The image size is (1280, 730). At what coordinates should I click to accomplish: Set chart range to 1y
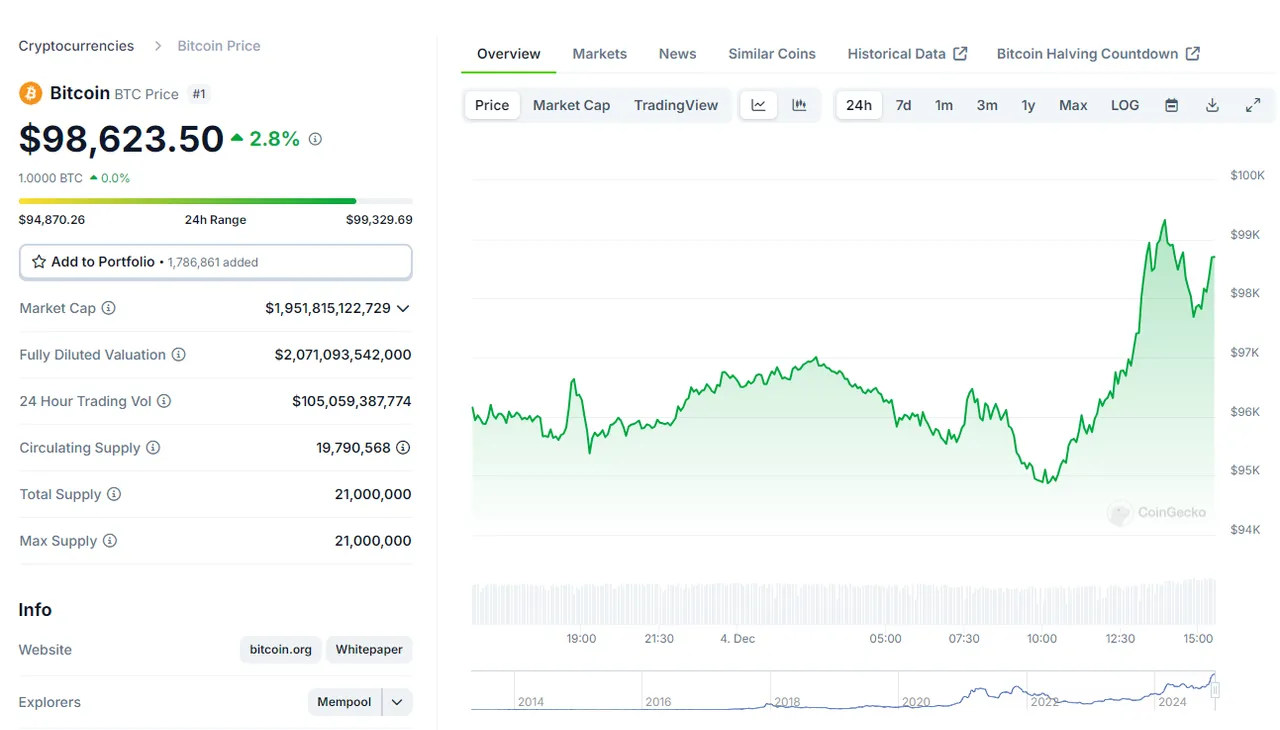click(1028, 105)
